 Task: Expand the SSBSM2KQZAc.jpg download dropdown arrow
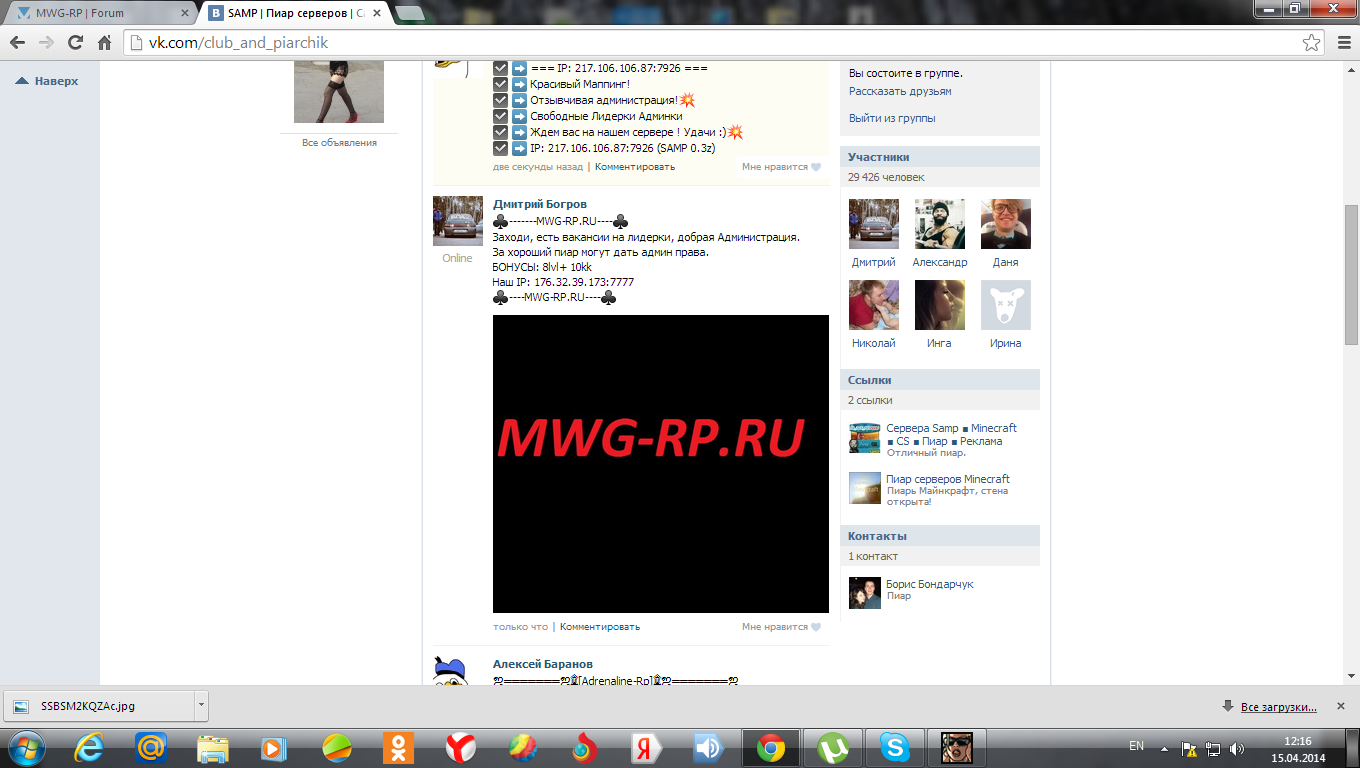202,705
